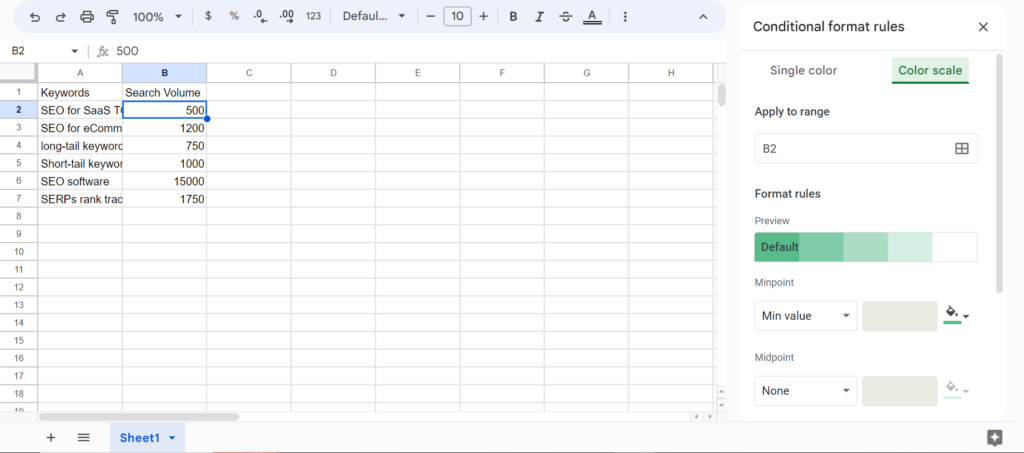The image size is (1024, 453).
Task: Toggle bold formatting
Action: pos(513,17)
